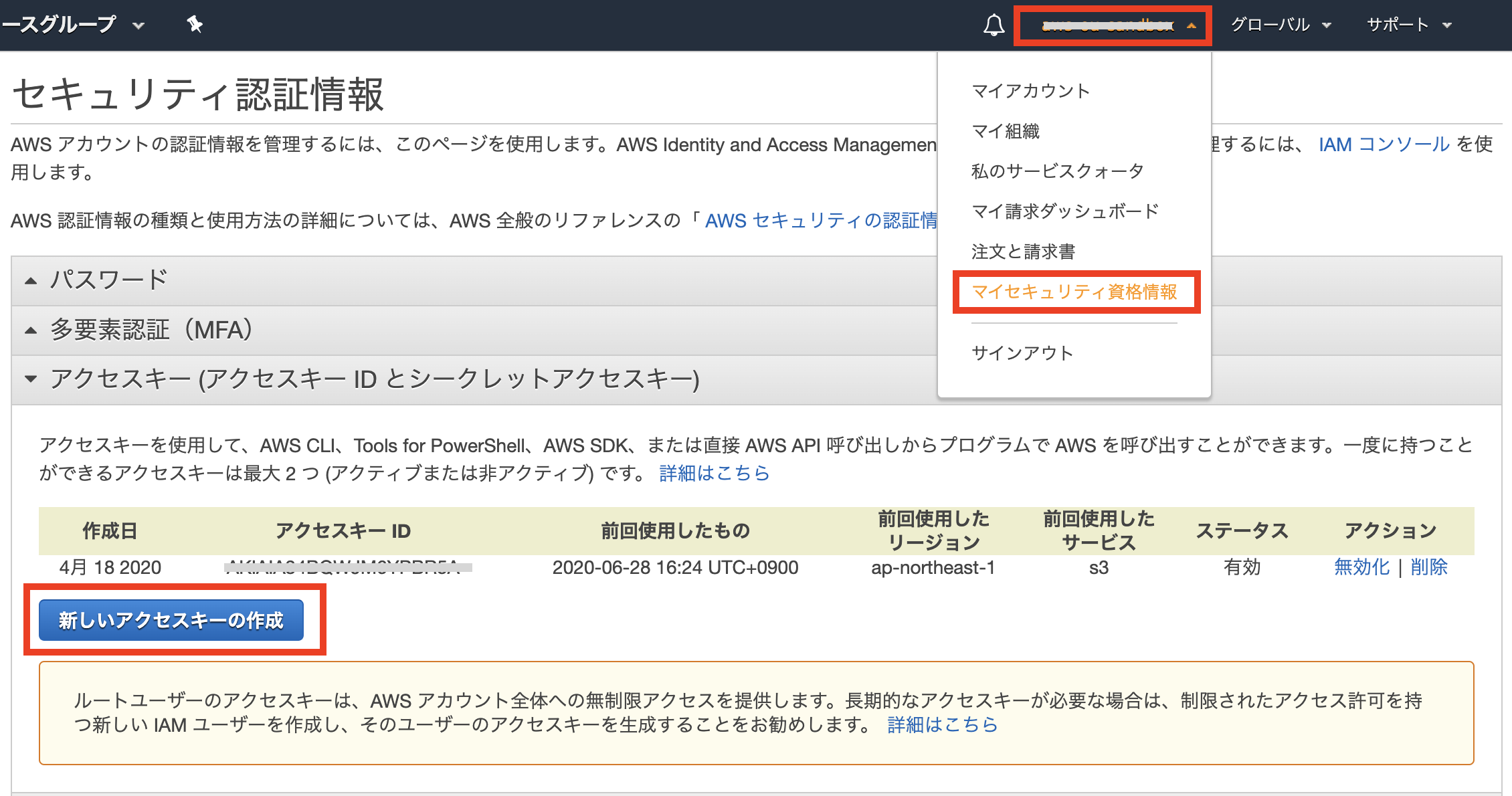Open the notifications bell icon

coord(993,25)
